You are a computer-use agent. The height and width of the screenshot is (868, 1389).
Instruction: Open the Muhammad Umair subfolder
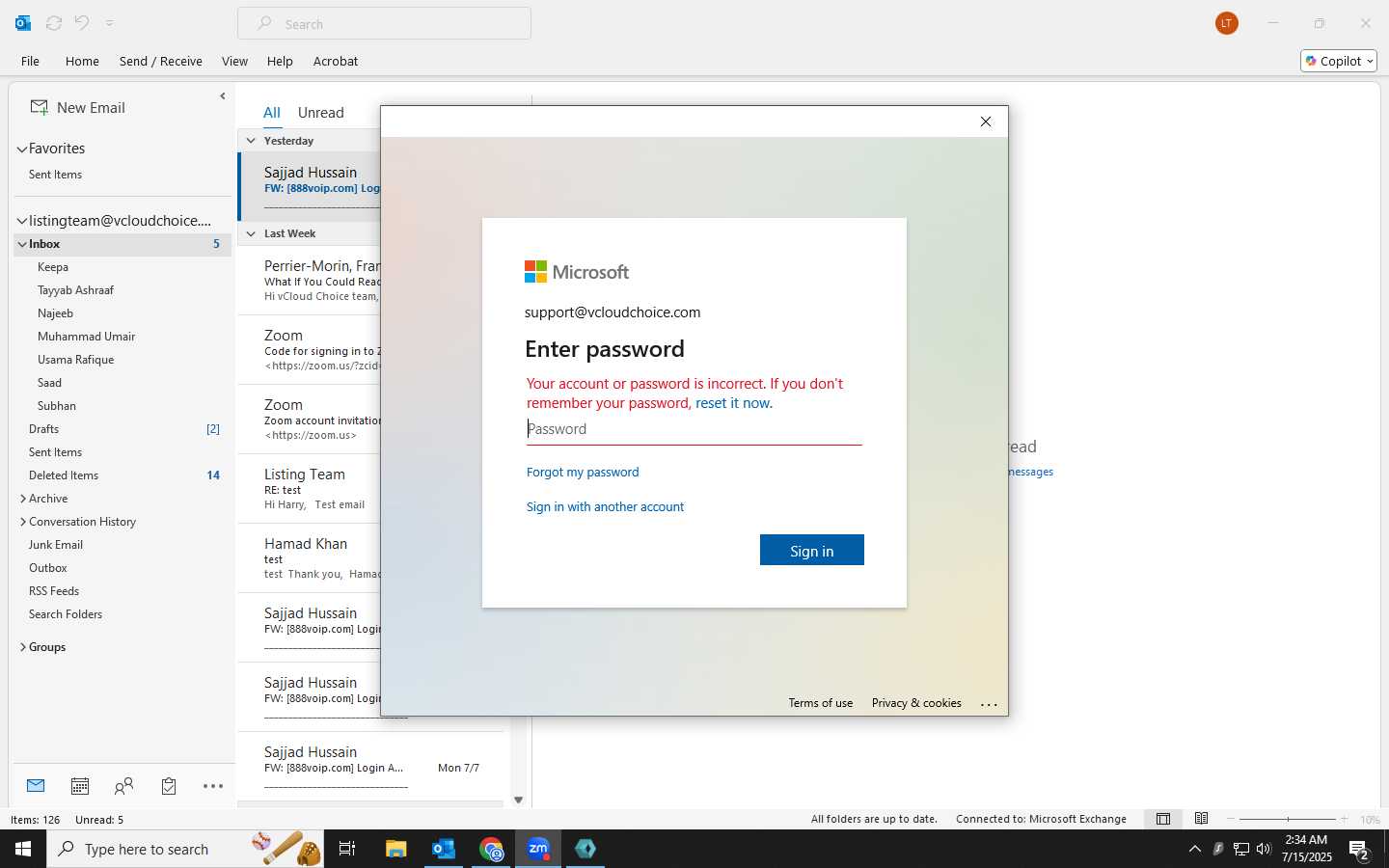tap(86, 337)
